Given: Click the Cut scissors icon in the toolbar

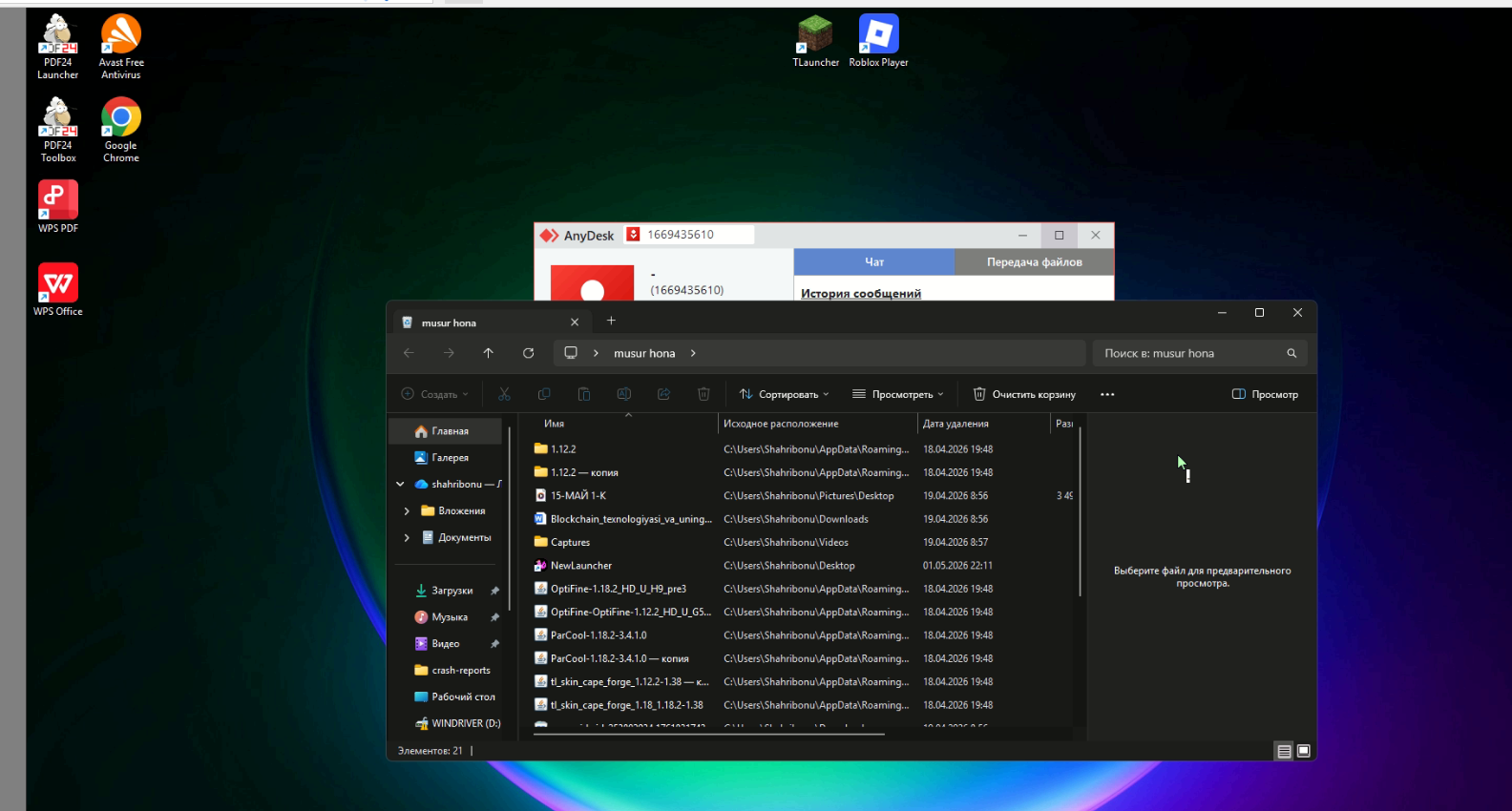Looking at the screenshot, I should click(504, 394).
